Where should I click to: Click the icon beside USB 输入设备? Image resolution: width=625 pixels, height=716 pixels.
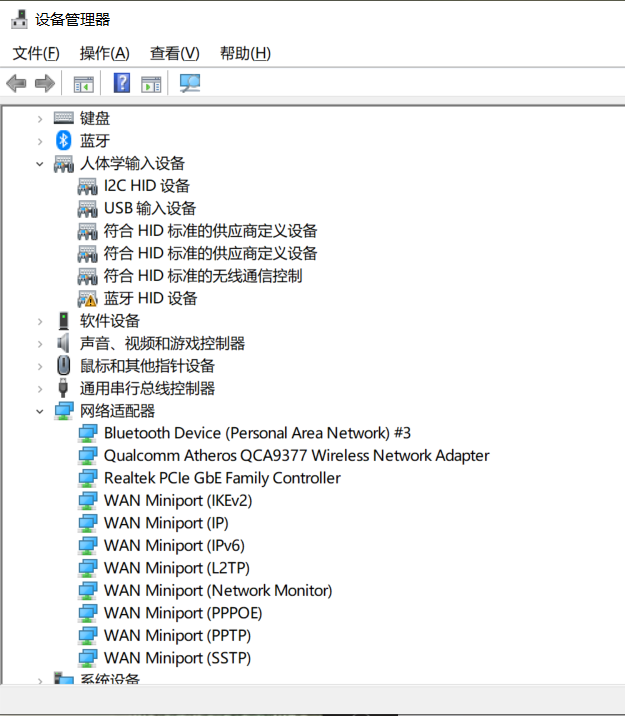point(87,208)
